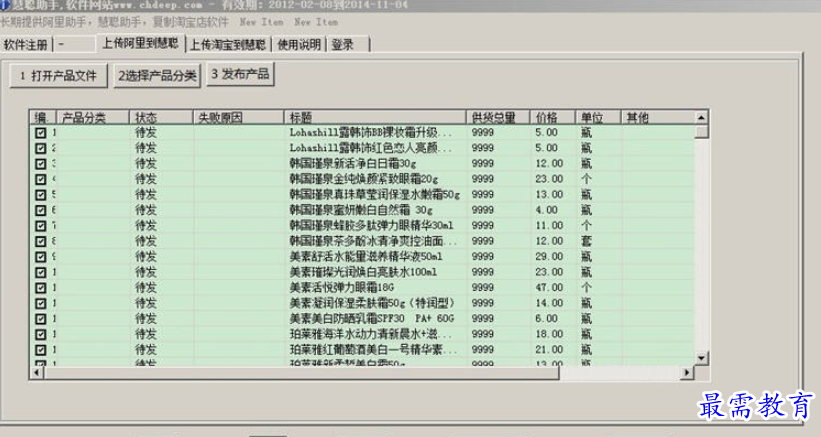Sort by the 产品分类 column header
Screen dimensions: 821x437
coord(93,117)
